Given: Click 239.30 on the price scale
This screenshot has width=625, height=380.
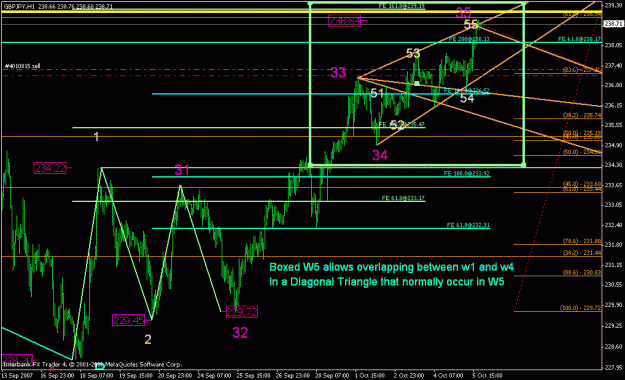Looking at the screenshot, I should pos(613,5).
